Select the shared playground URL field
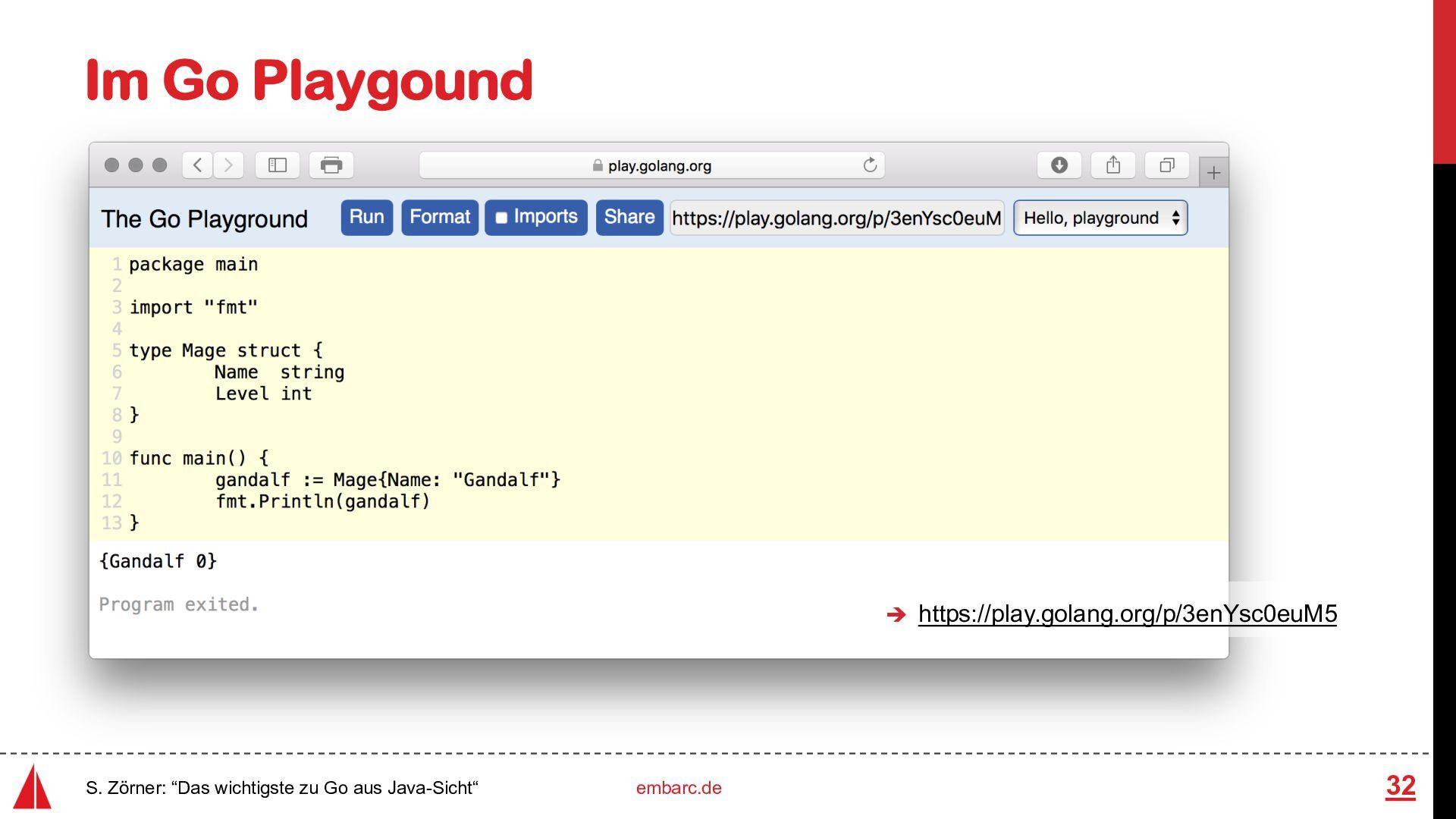 point(837,218)
